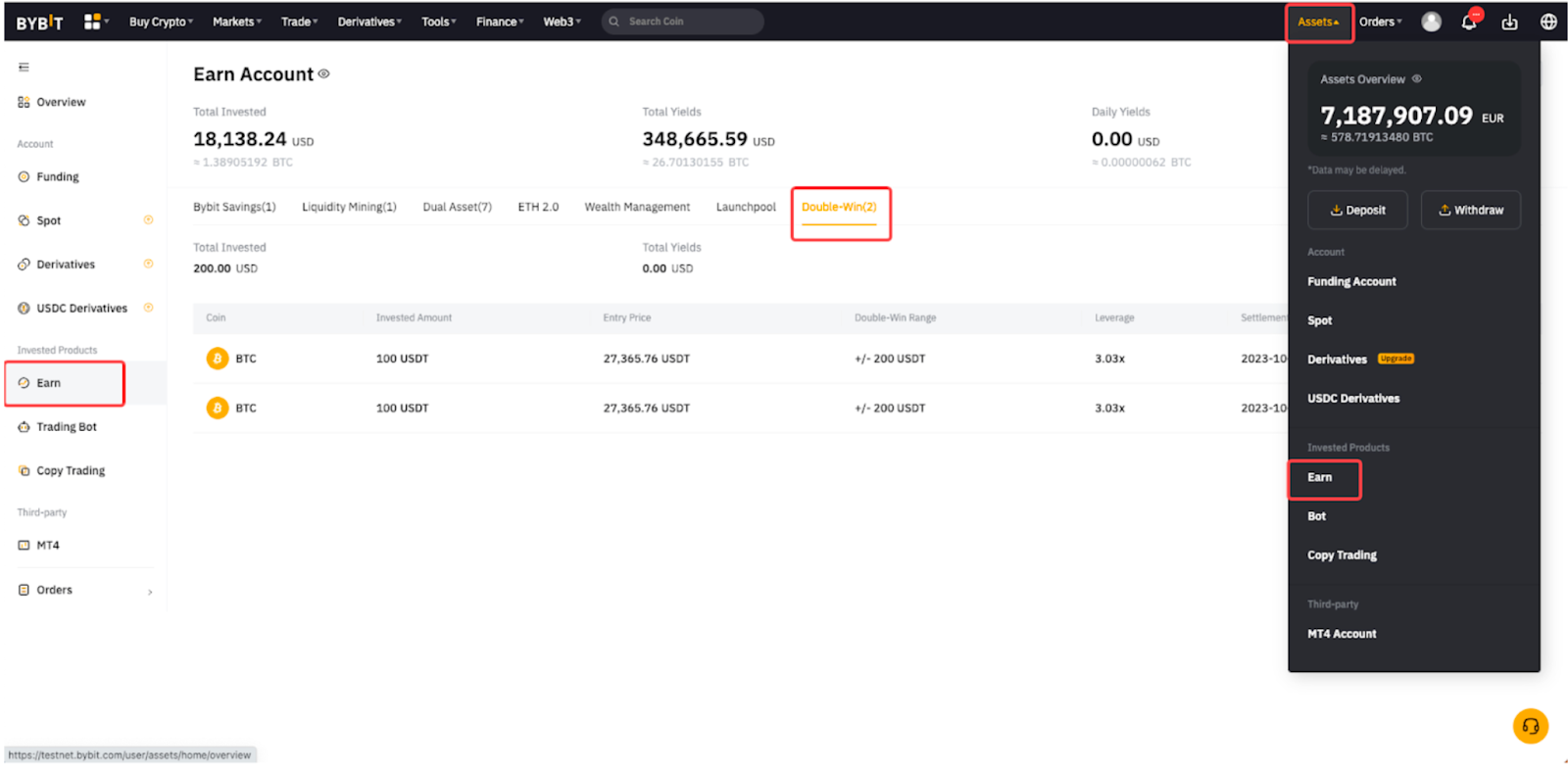Collapse the Assets dropdown
Image resolution: width=1568 pixels, height=771 pixels.
(1318, 22)
